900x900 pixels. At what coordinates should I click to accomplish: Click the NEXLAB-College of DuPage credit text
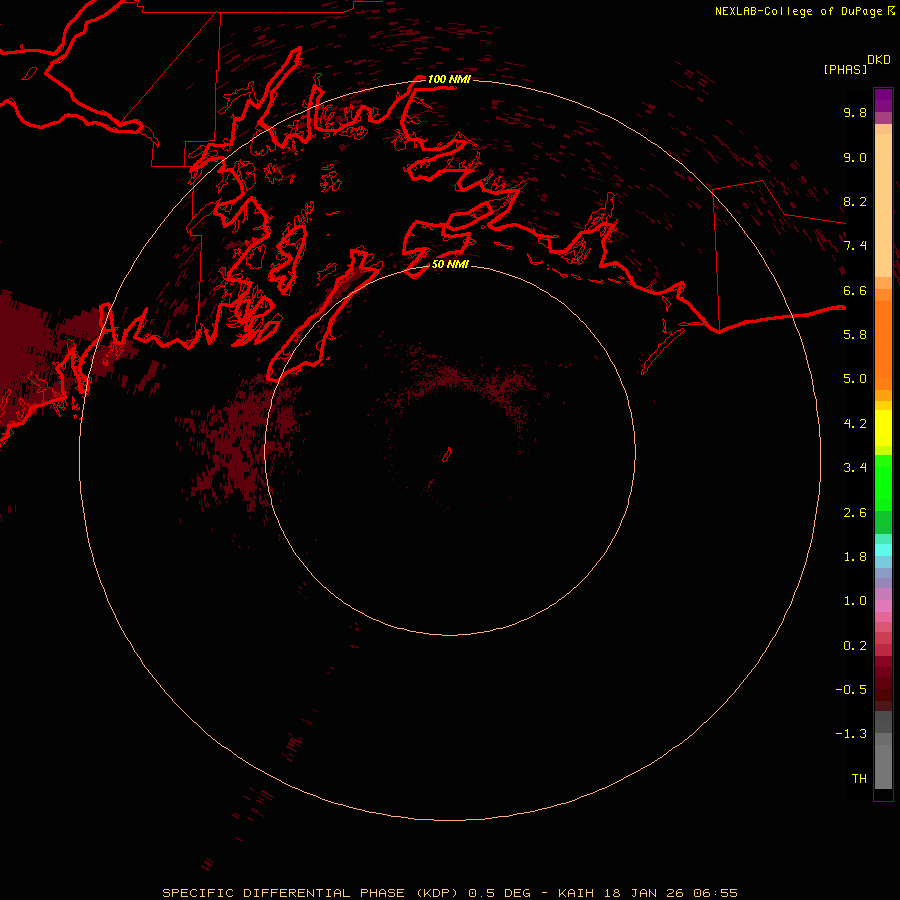(800, 11)
